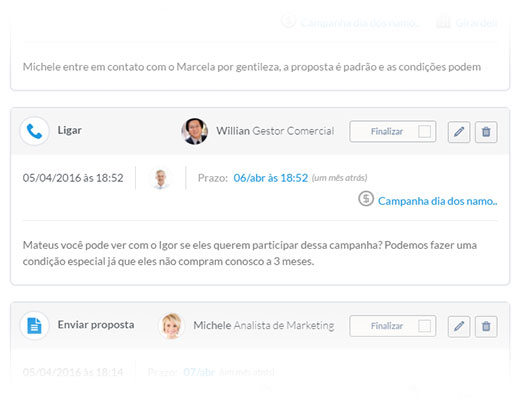Click the 06/abr às 18:52 deadline link
The height and width of the screenshot is (400, 520).
tap(270, 178)
